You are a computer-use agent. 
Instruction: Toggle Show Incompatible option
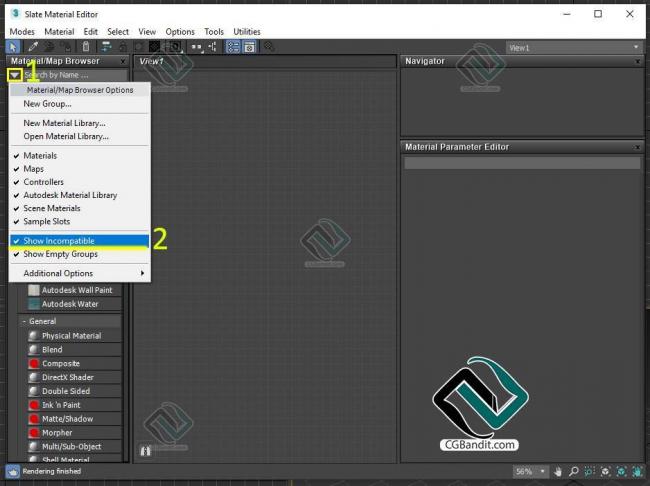click(x=79, y=241)
